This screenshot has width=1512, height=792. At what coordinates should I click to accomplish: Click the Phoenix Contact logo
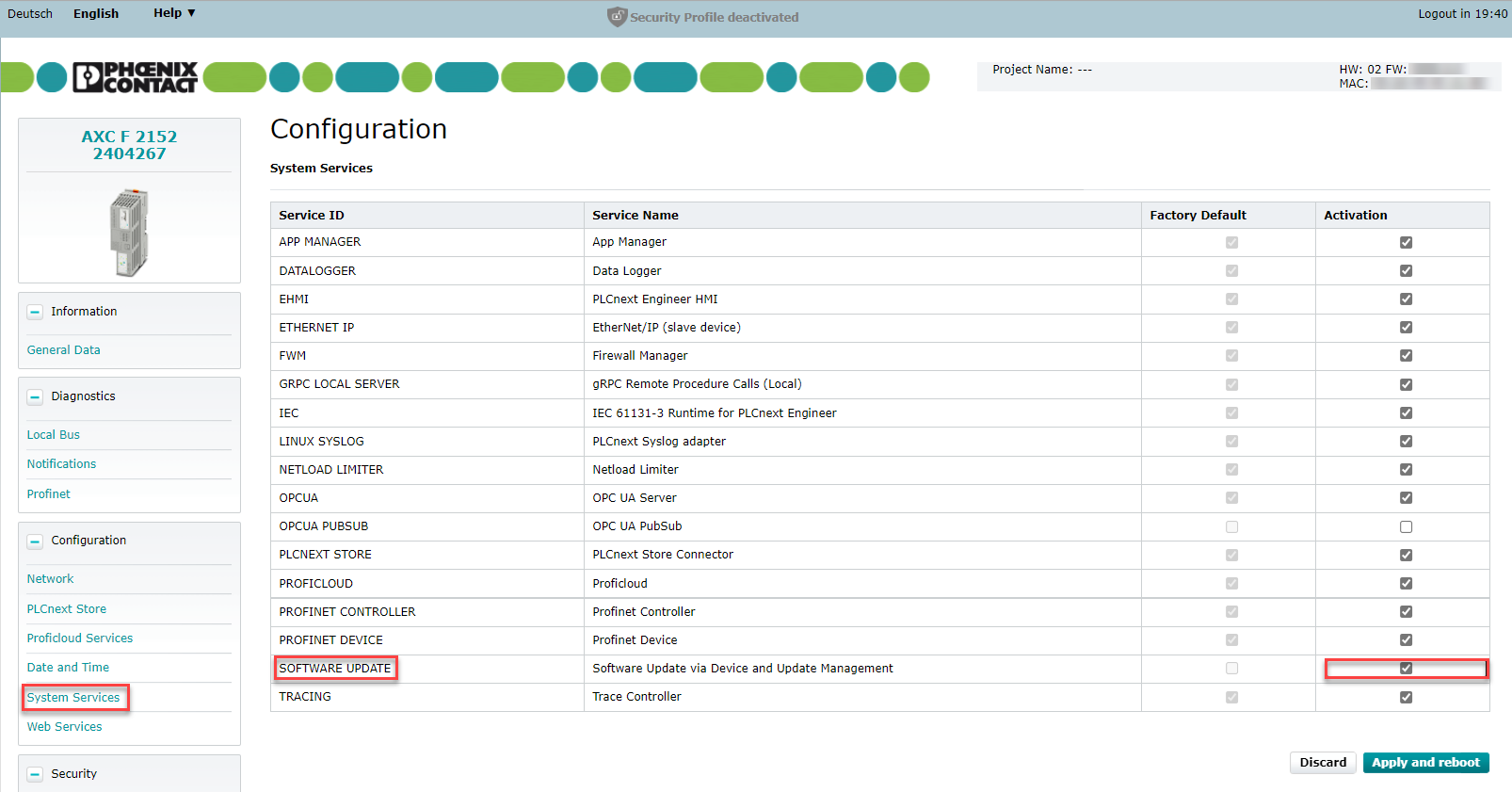tap(135, 77)
